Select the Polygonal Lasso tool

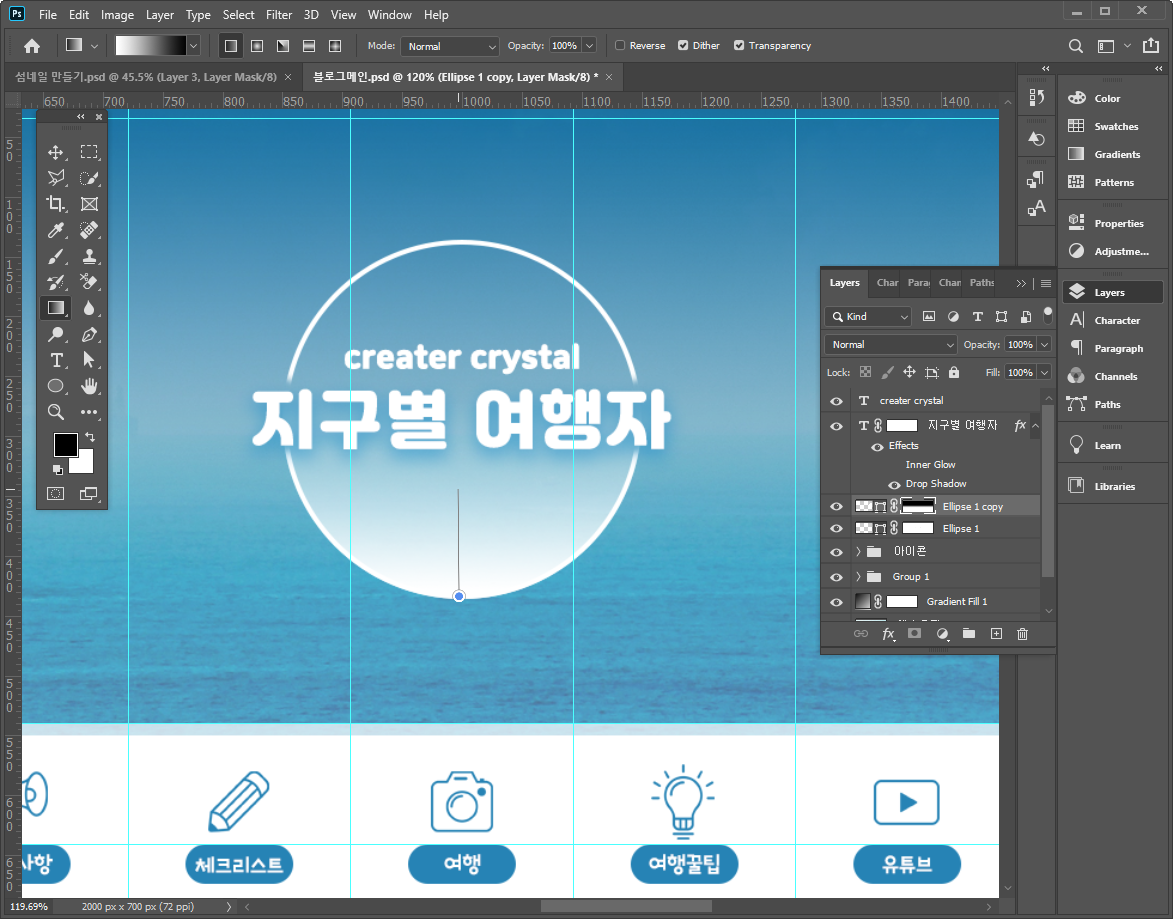point(56,178)
